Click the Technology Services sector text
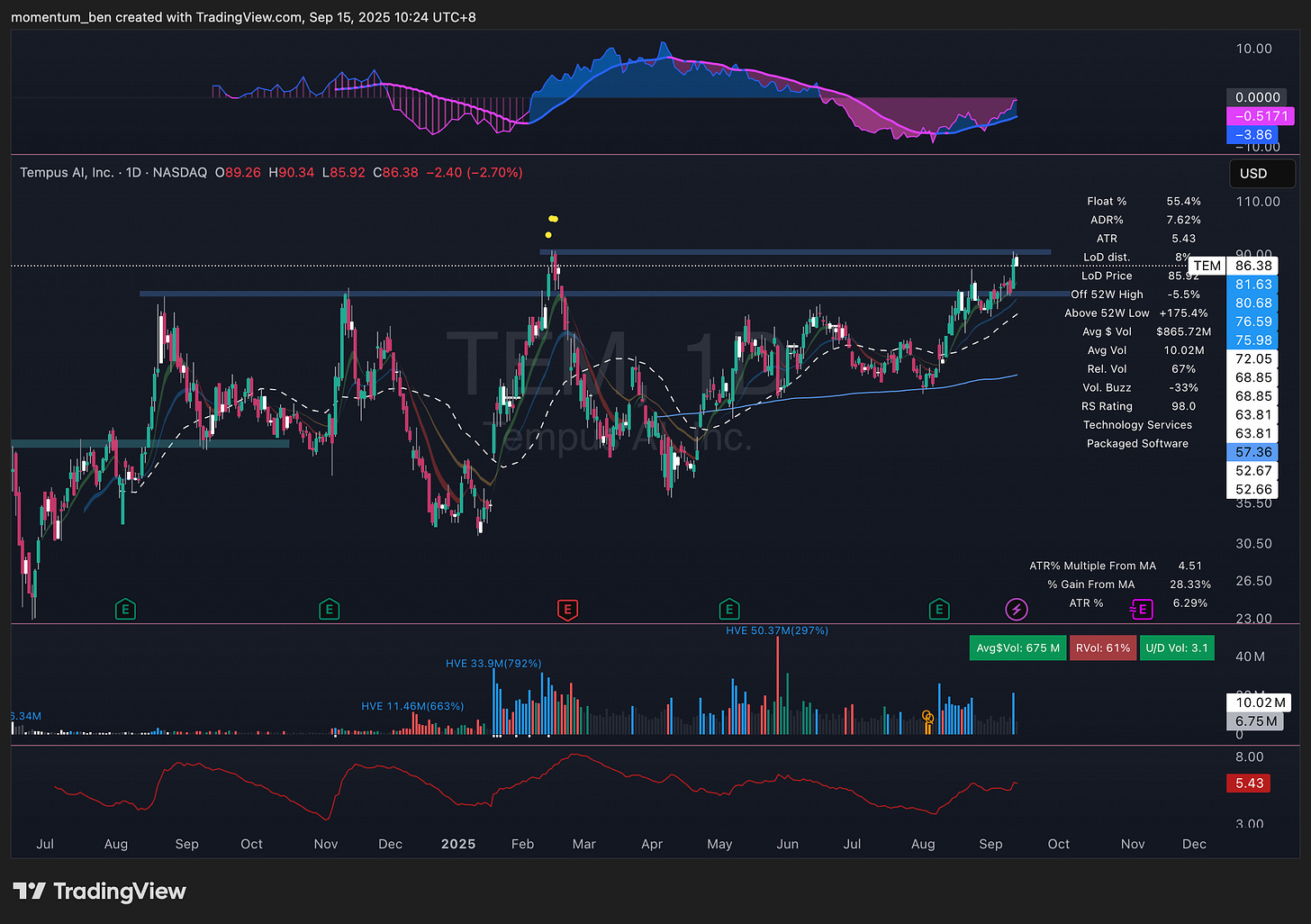The height and width of the screenshot is (924, 1311). click(1137, 425)
